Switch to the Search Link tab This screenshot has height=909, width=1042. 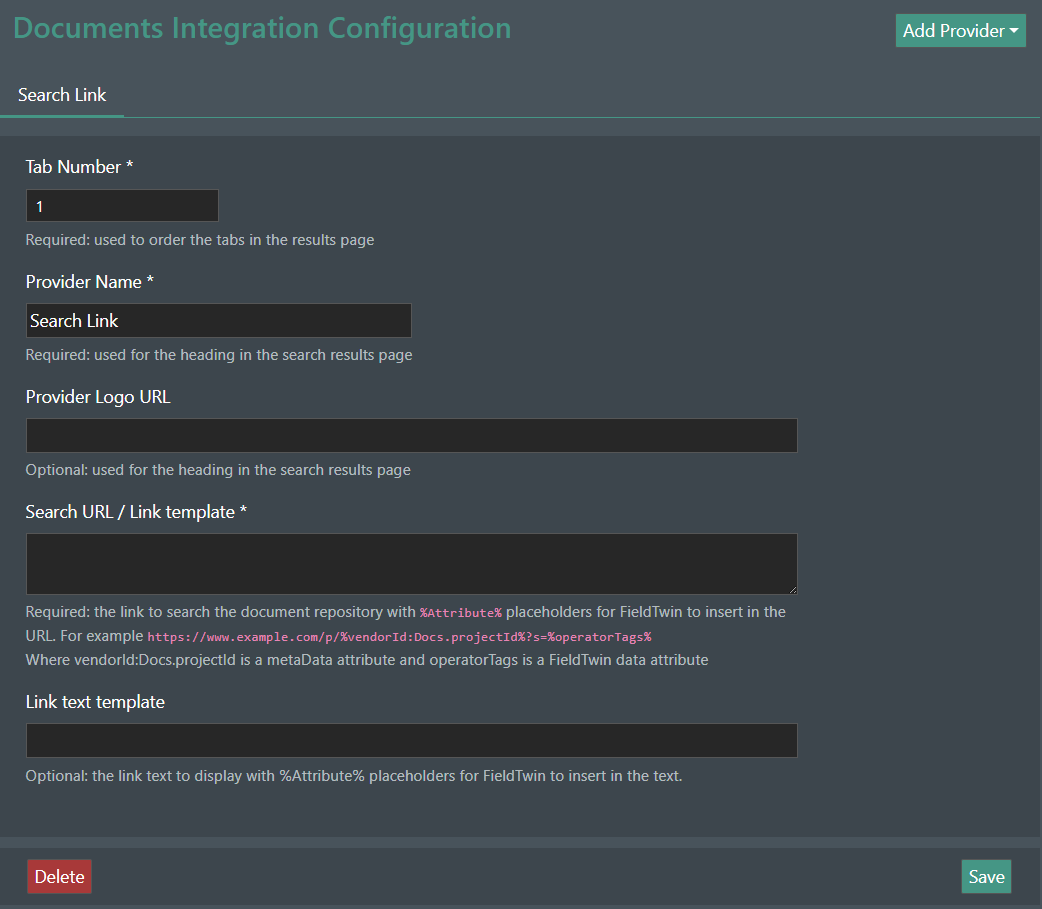[x=61, y=95]
